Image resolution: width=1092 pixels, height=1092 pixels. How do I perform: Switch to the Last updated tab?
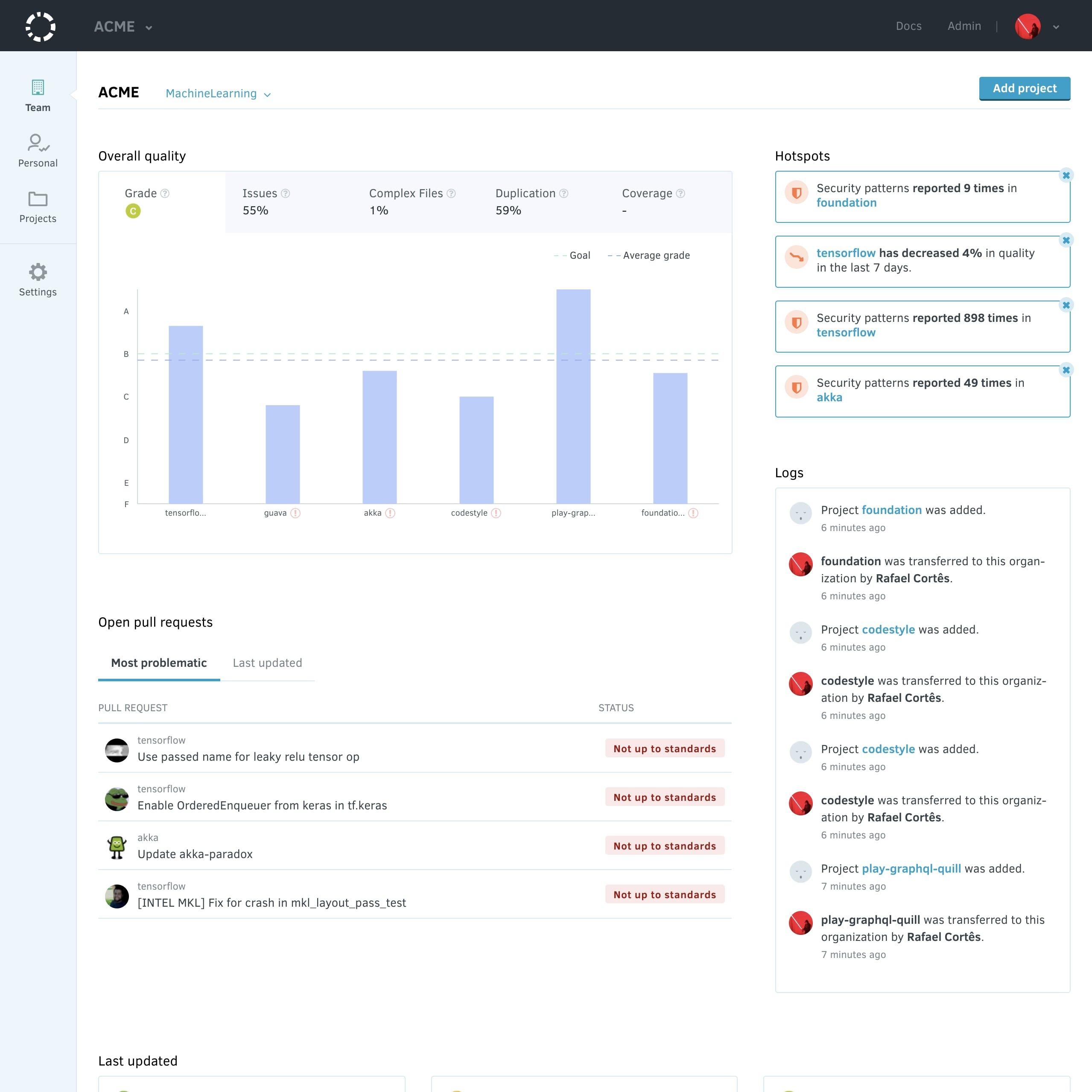[267, 663]
